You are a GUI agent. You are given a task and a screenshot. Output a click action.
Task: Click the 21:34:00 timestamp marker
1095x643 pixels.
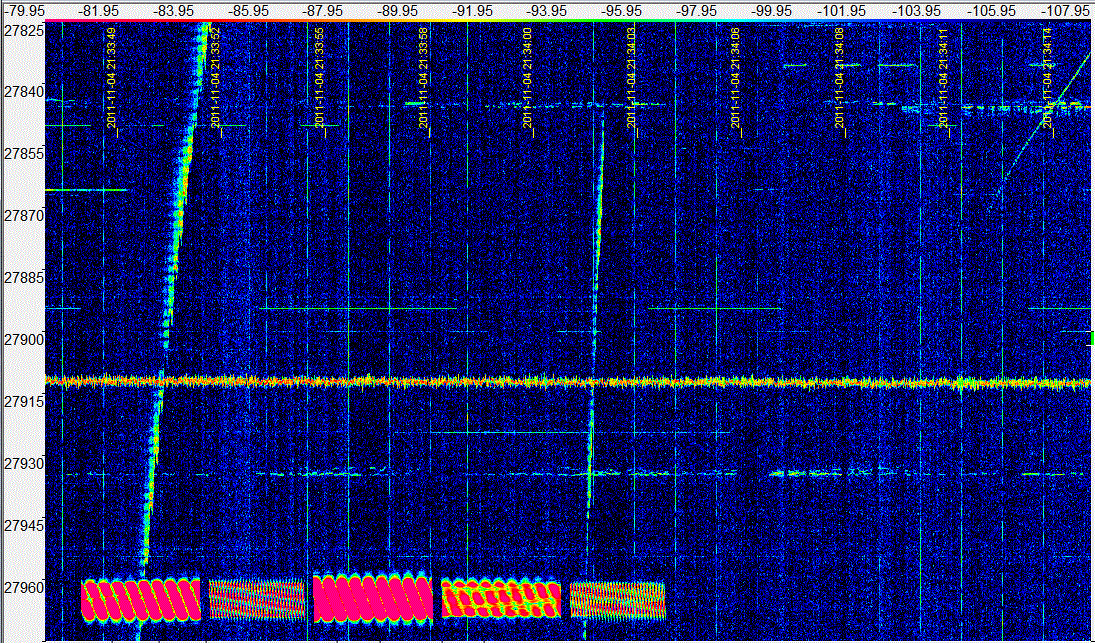click(x=528, y=78)
